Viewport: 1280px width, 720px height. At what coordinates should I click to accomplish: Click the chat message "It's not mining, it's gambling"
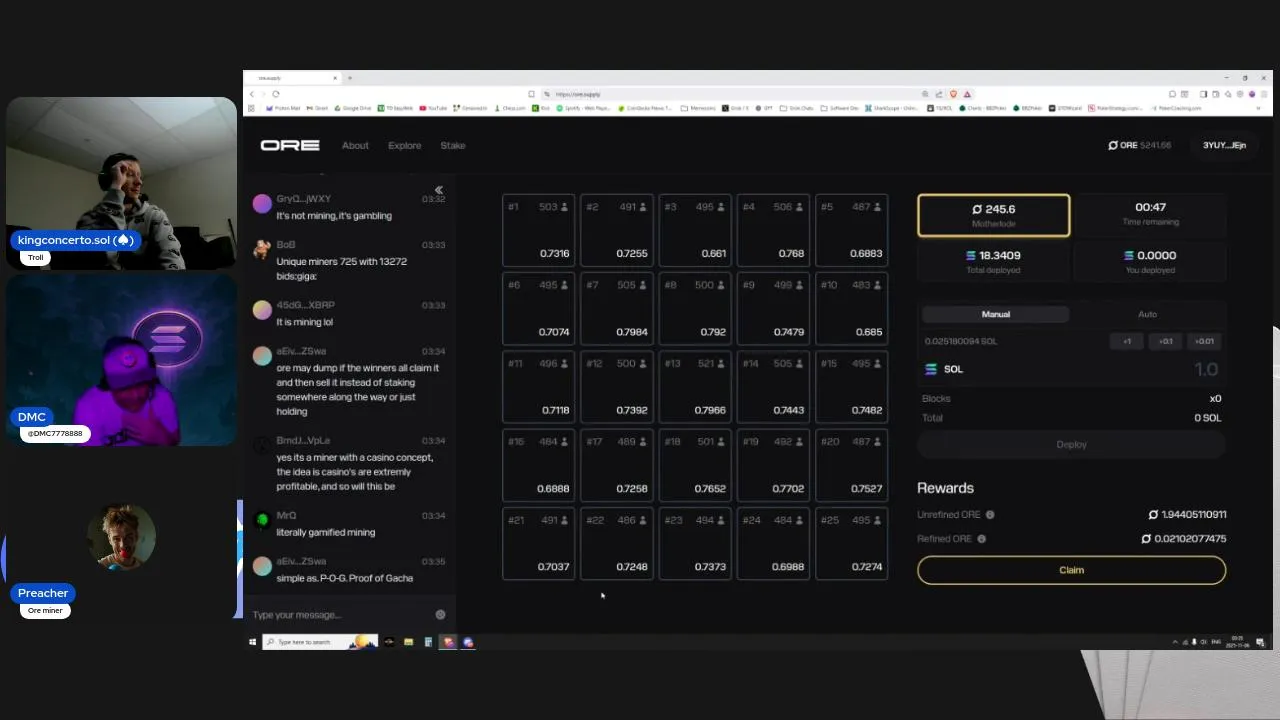point(334,216)
